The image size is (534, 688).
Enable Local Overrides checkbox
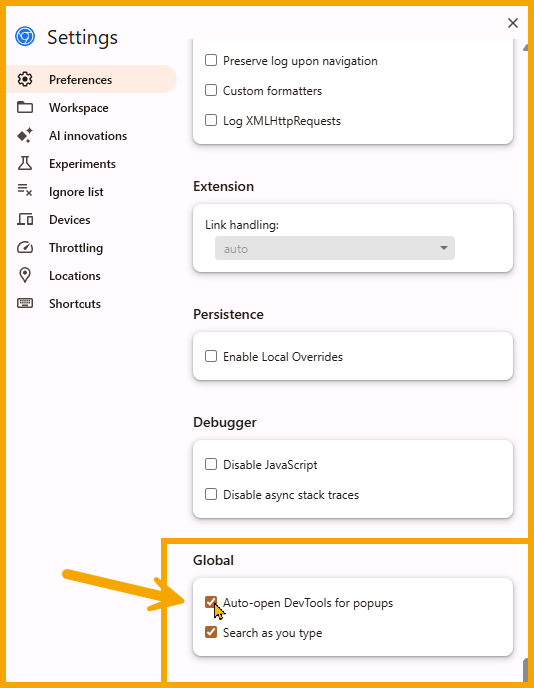click(211, 356)
